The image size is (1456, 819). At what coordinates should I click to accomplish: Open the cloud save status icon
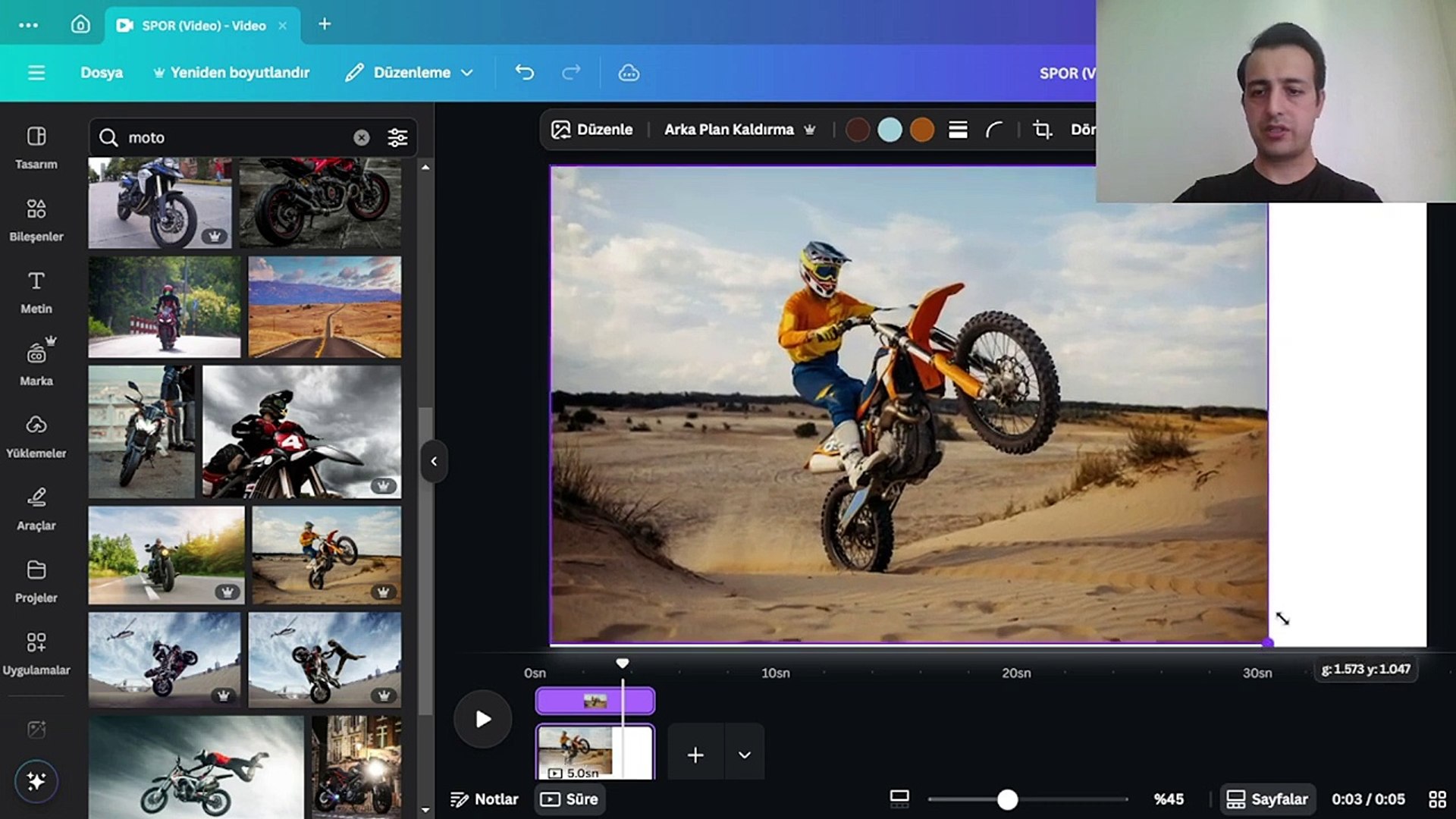629,73
